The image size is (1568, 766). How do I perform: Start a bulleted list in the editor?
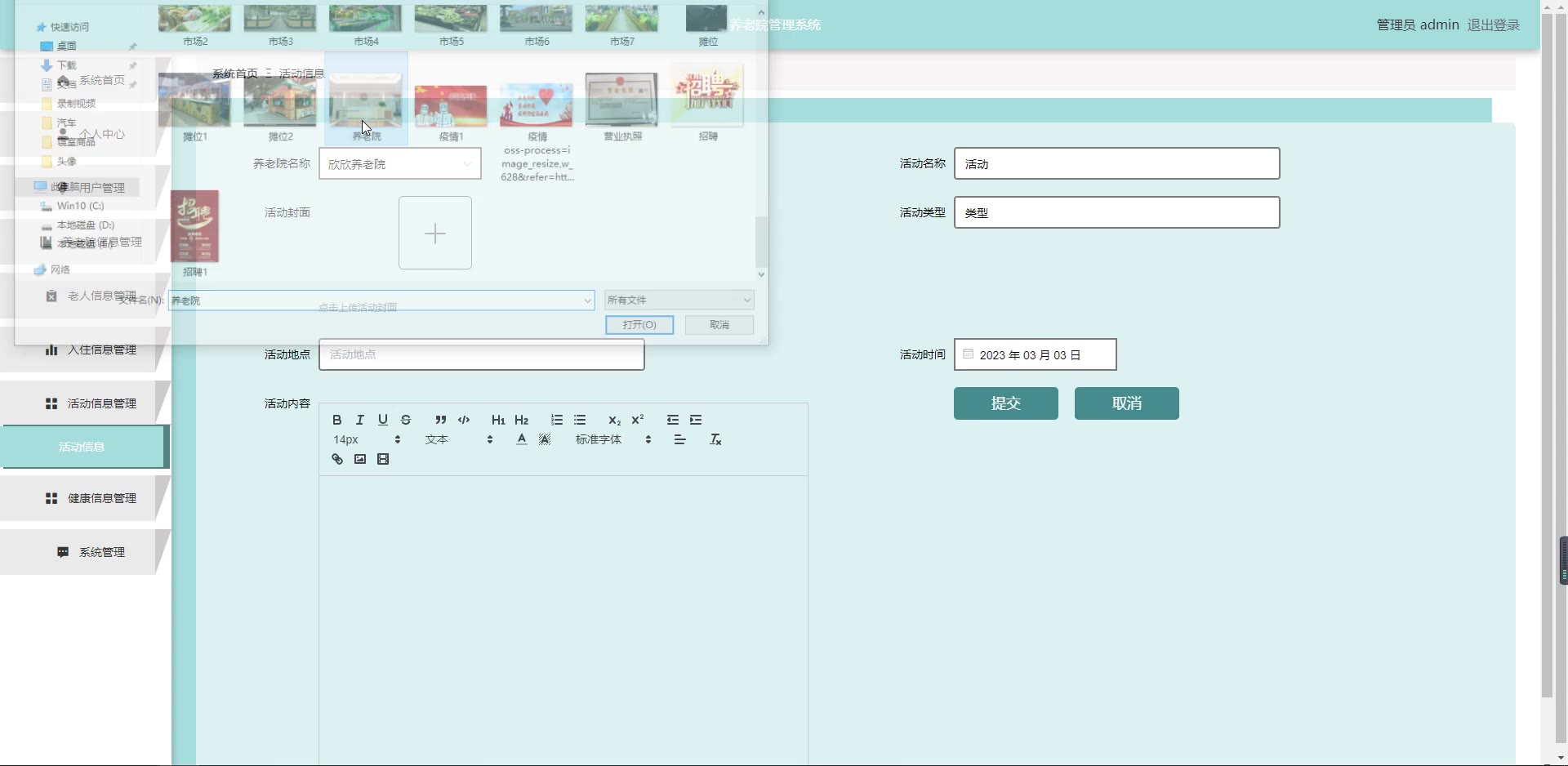[x=580, y=420]
